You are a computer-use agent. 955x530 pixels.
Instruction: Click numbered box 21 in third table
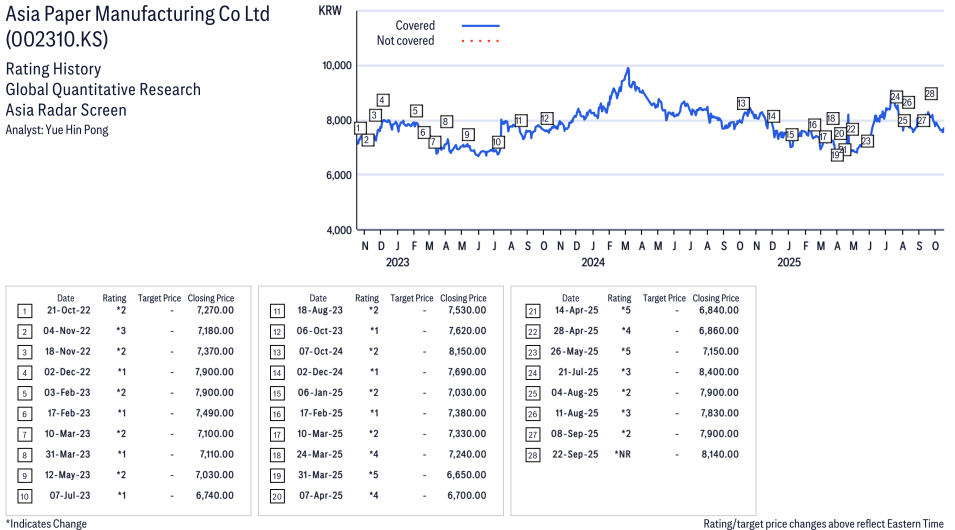pos(531,310)
